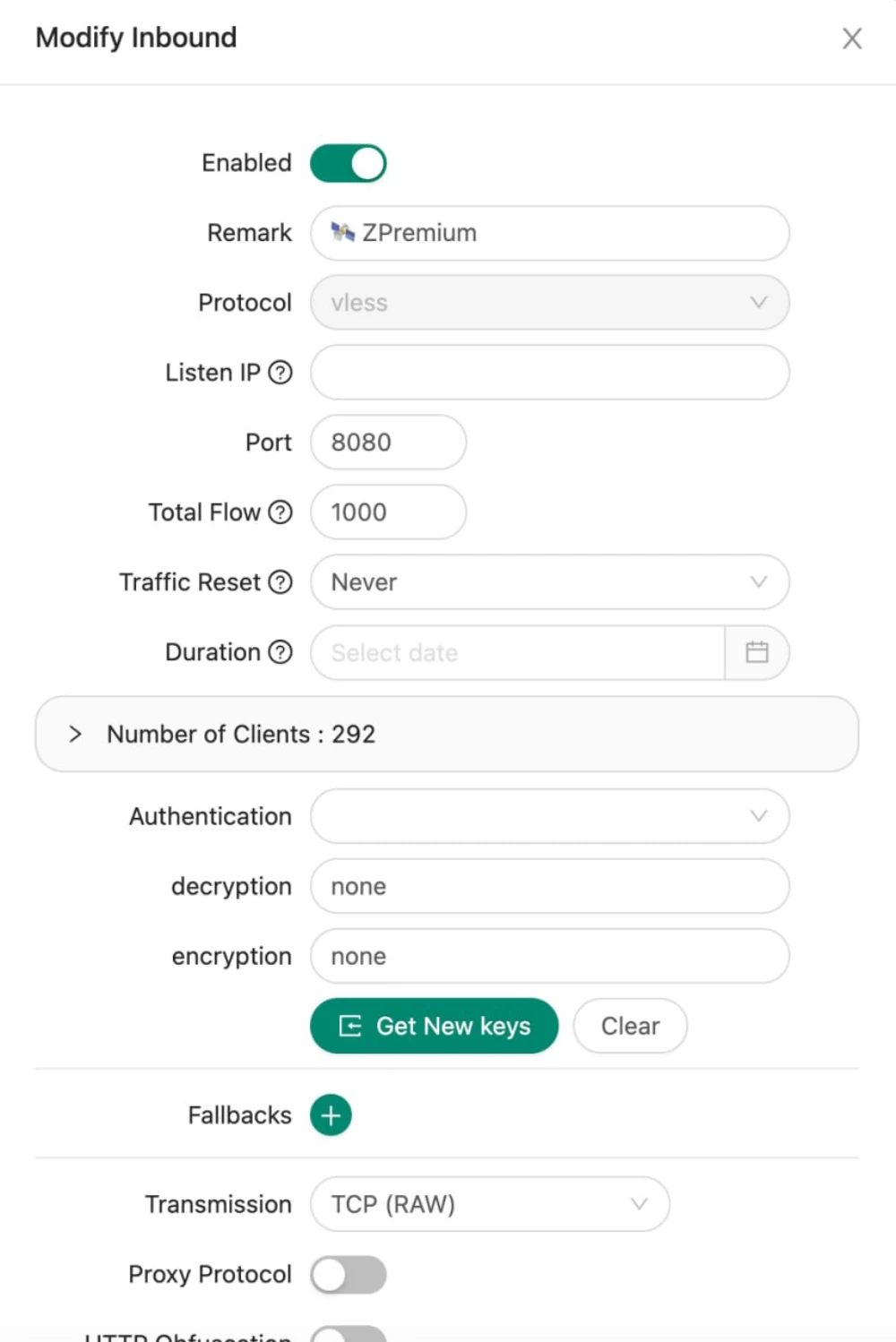Click the Duration help icon
896x1342 pixels.
(x=280, y=652)
